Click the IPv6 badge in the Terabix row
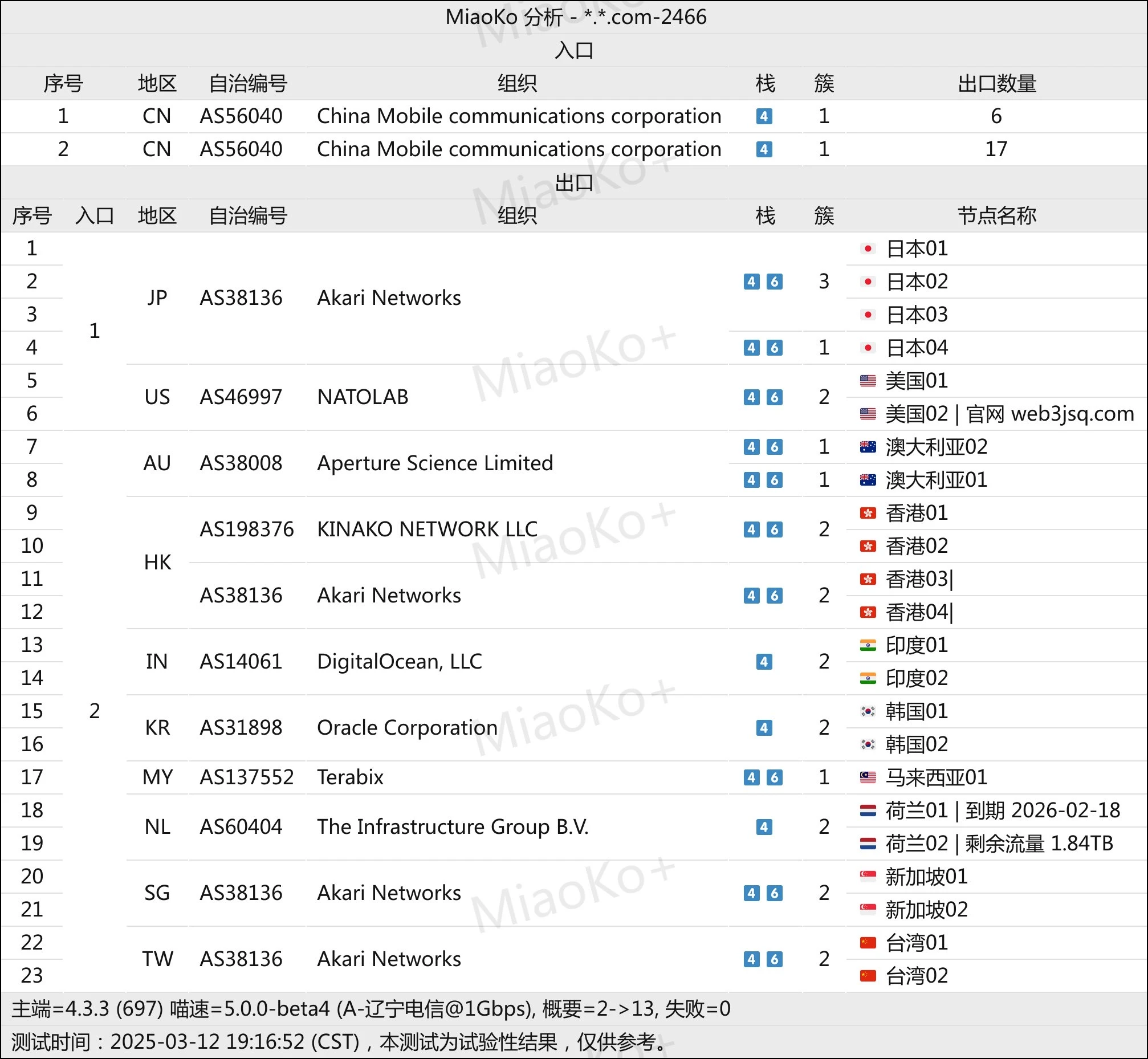This screenshot has width=1148, height=1059. coord(774,777)
